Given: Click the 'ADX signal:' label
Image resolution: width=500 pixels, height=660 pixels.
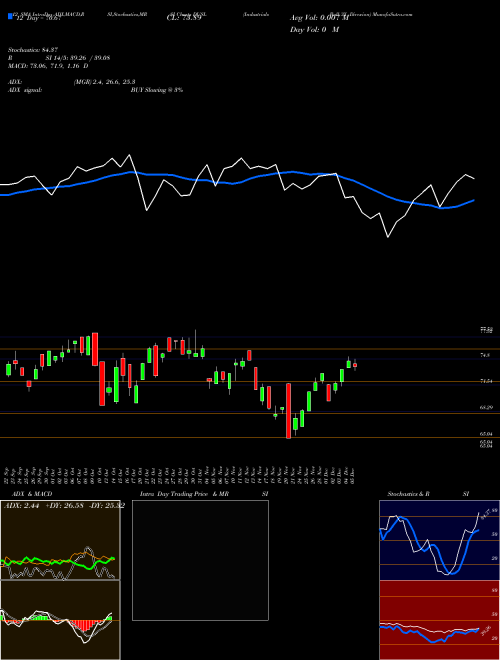Looking at the screenshot, I should pos(25,90).
